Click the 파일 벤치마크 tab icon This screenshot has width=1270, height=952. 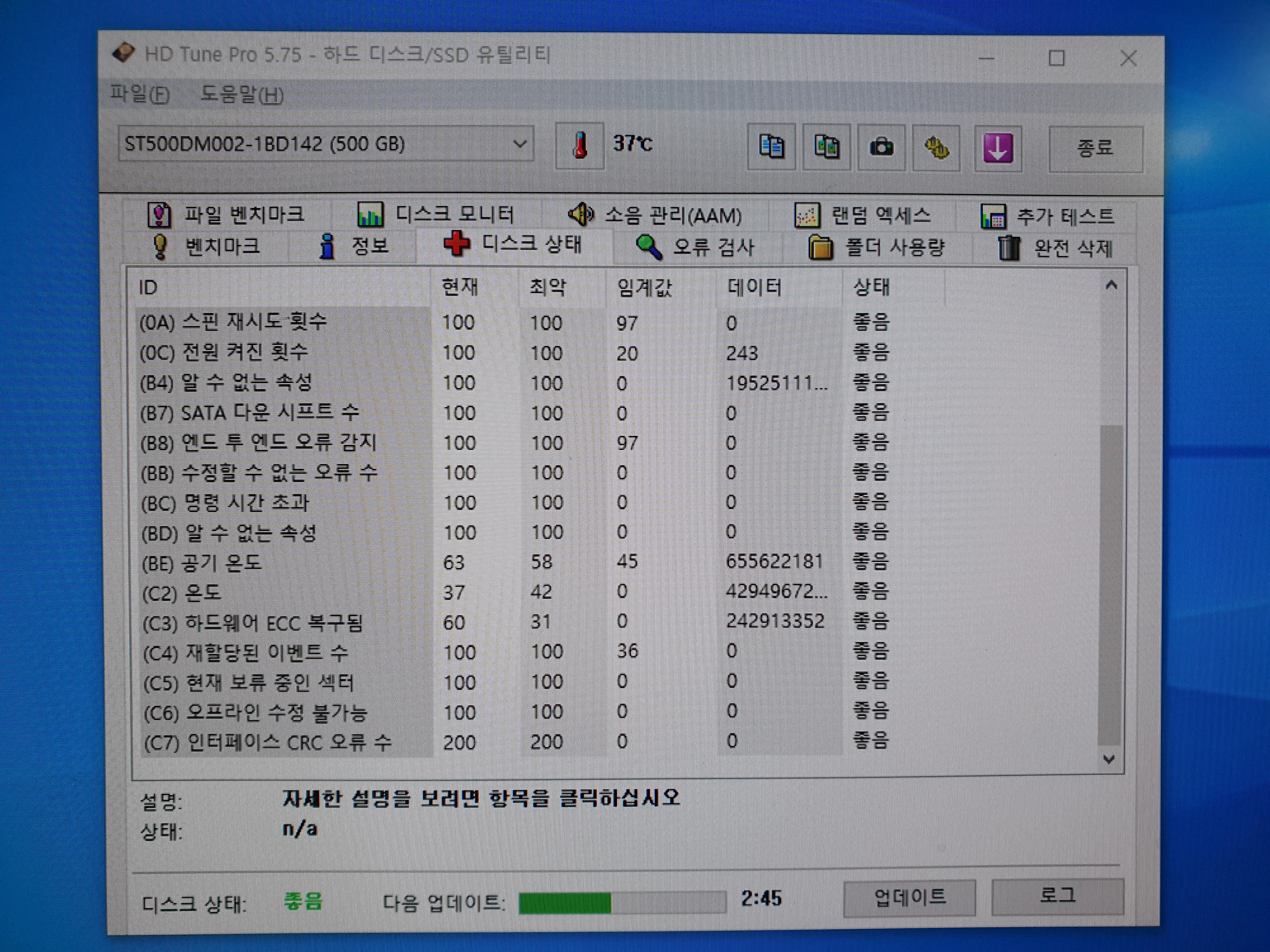pos(159,215)
